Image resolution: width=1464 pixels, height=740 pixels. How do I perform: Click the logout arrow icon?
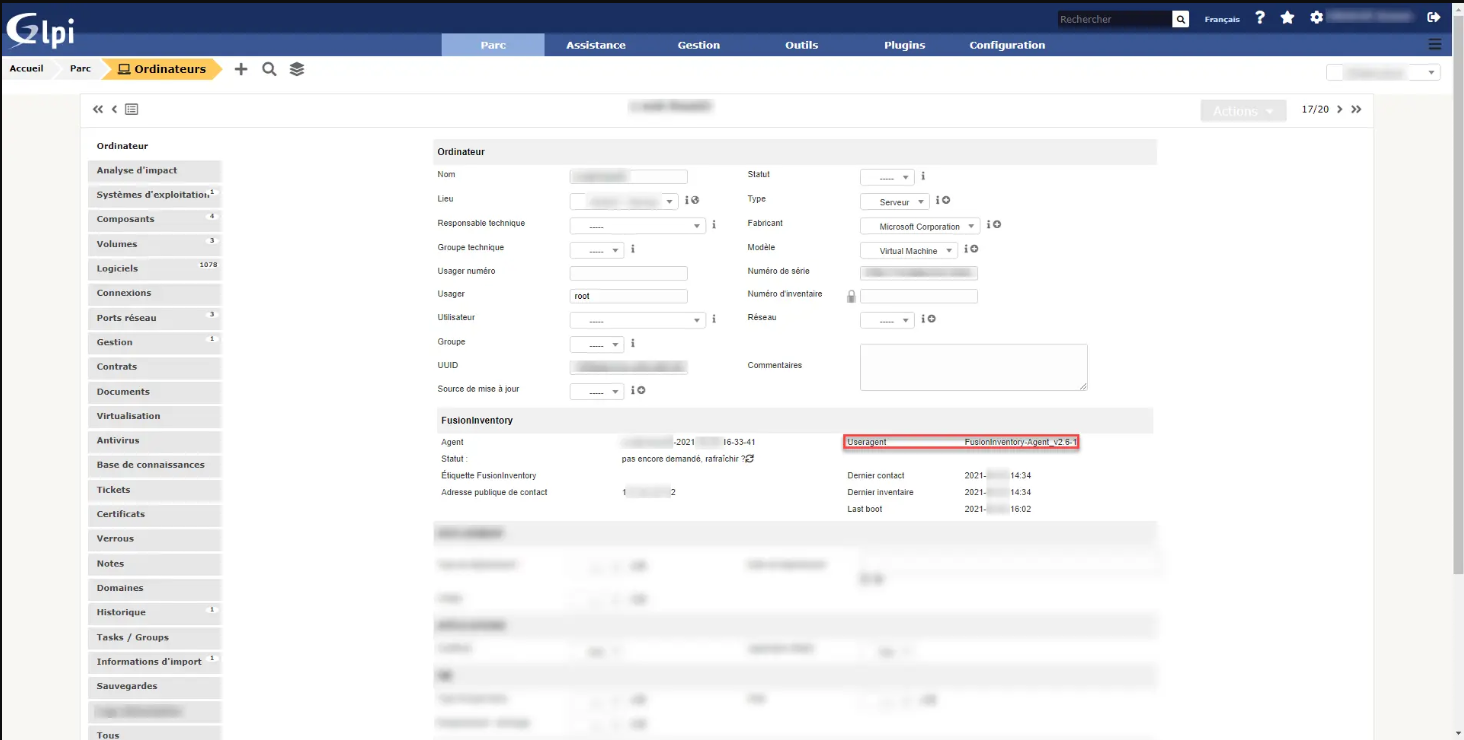(1434, 18)
